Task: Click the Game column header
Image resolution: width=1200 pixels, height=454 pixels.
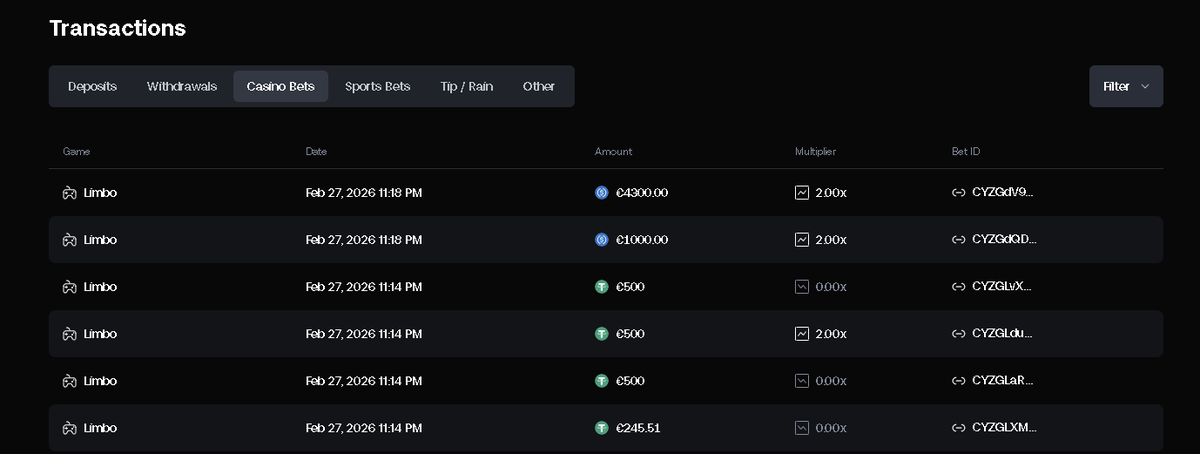Action: pyautogui.click(x=77, y=152)
